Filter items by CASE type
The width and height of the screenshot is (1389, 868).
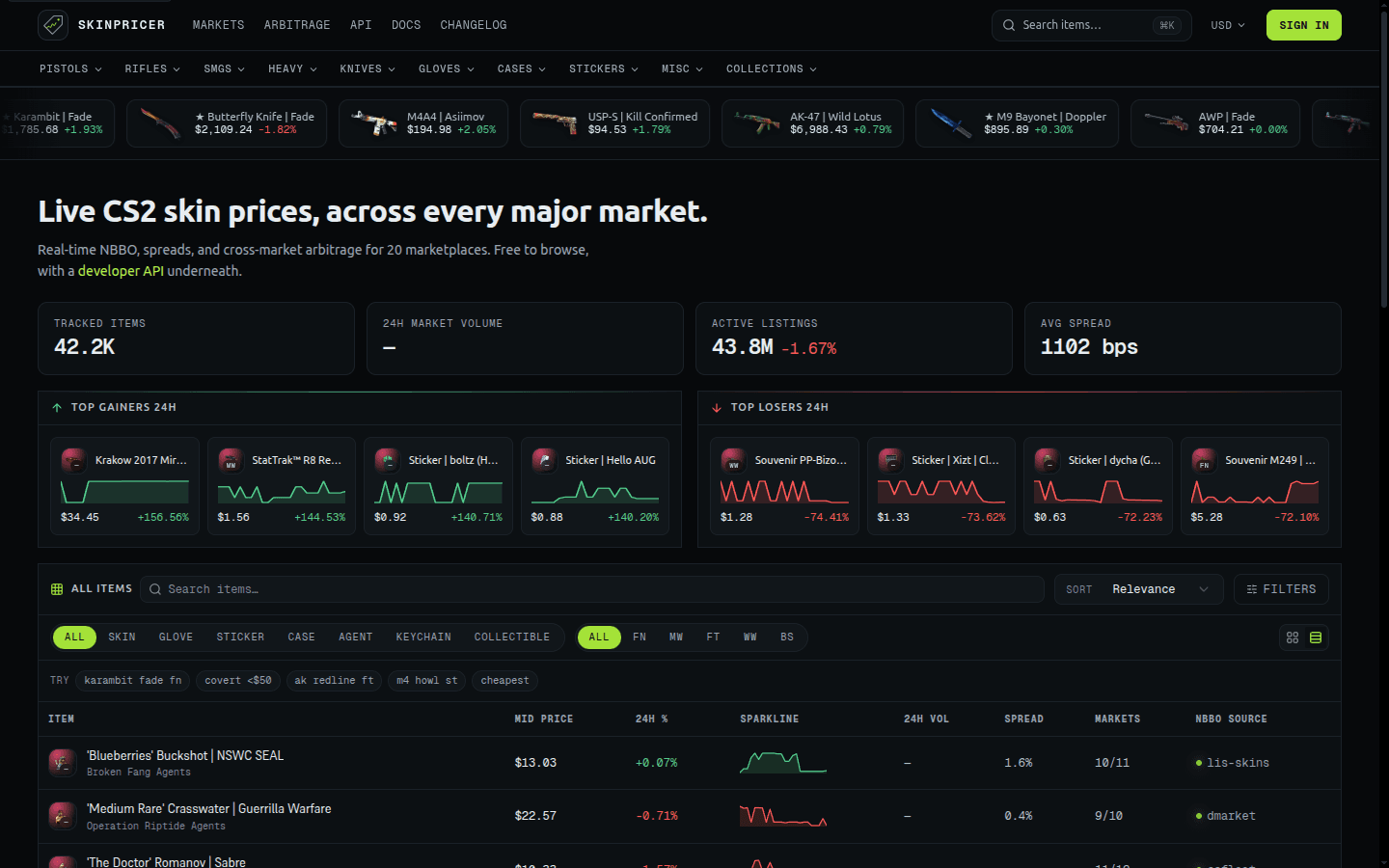(x=301, y=637)
